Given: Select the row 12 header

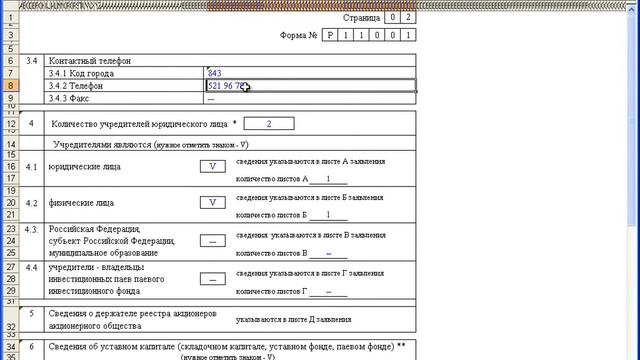Looking at the screenshot, I should [10, 124].
